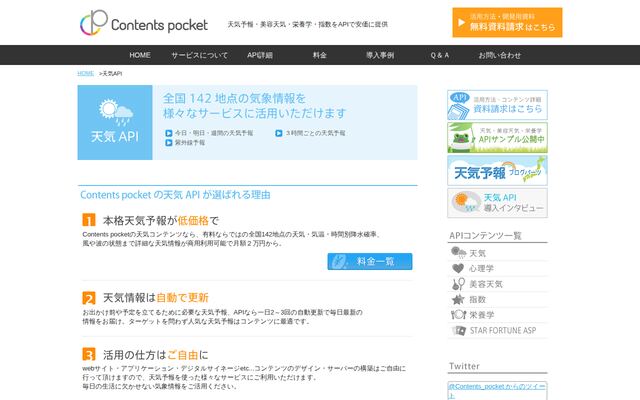Open 栄養学 in API contents list
This screenshot has width=640, height=400.
pos(482,315)
